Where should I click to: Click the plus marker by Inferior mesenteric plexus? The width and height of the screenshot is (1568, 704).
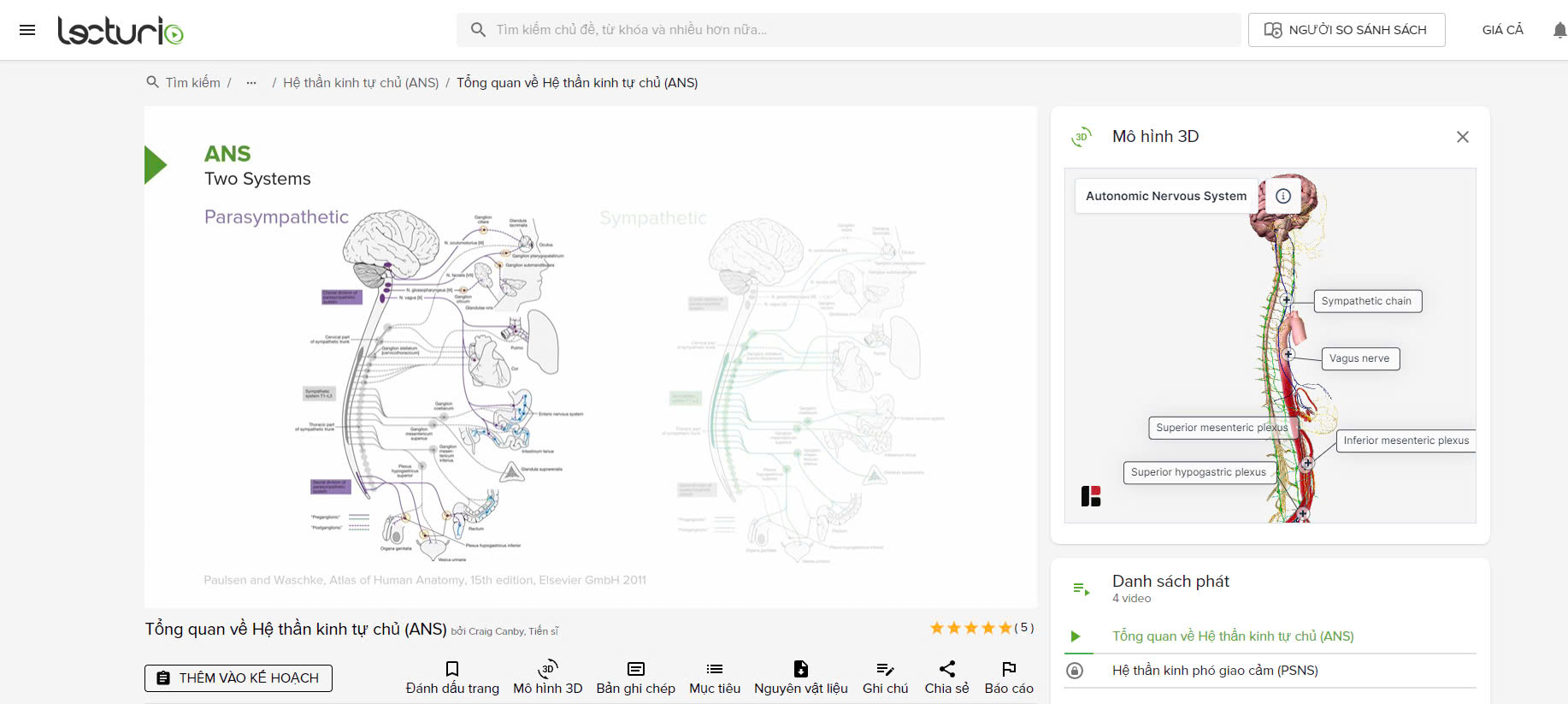tap(1307, 464)
